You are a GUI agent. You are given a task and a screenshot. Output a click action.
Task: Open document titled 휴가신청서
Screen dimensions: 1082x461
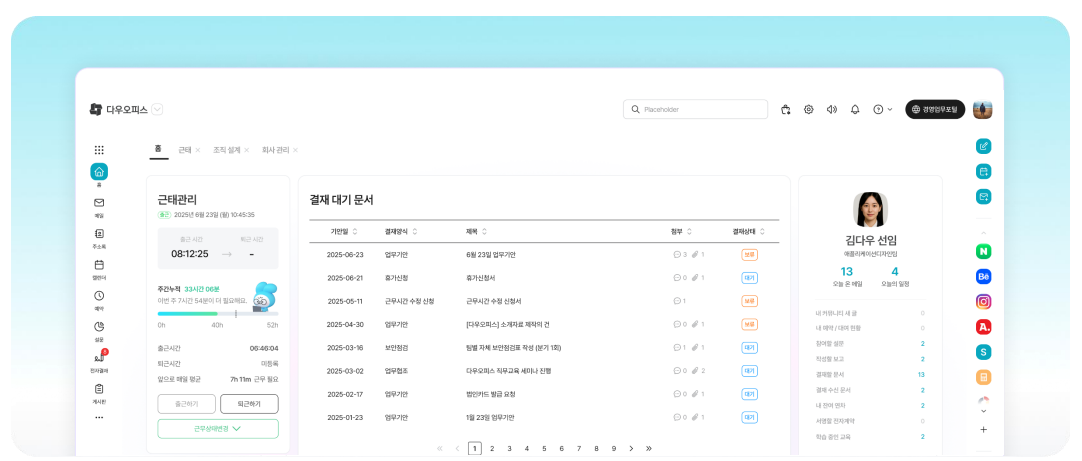[x=481, y=278]
